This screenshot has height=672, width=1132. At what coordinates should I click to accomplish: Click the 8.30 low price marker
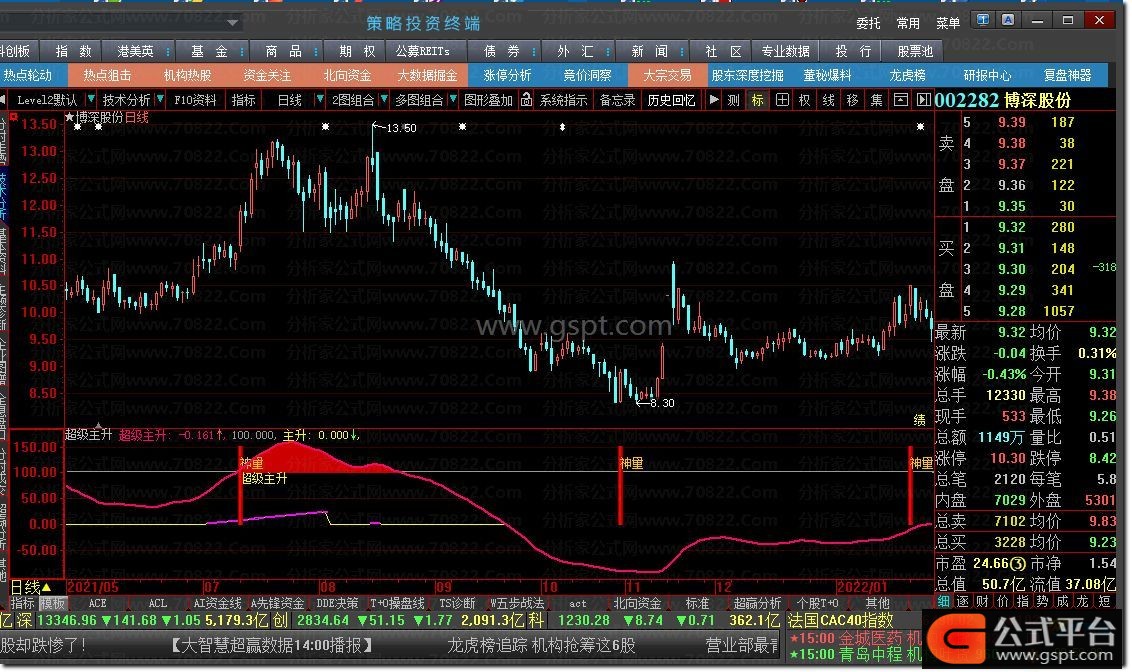pyautogui.click(x=662, y=403)
